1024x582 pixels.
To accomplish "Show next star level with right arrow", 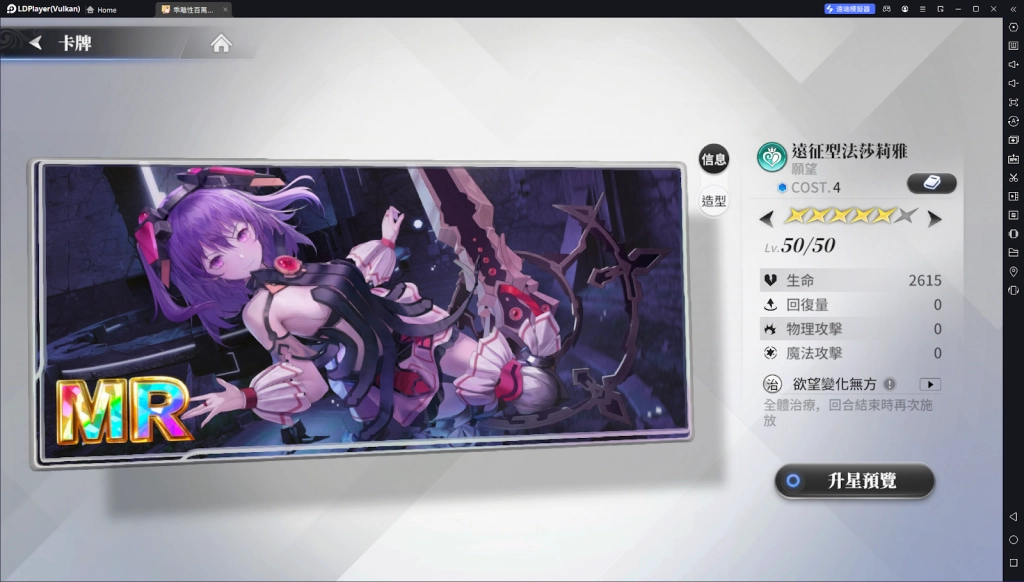I will pos(934,218).
